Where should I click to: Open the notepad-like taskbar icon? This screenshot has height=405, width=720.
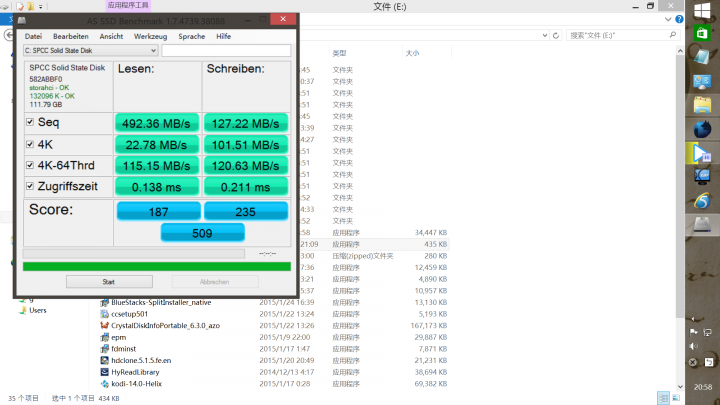click(x=702, y=57)
